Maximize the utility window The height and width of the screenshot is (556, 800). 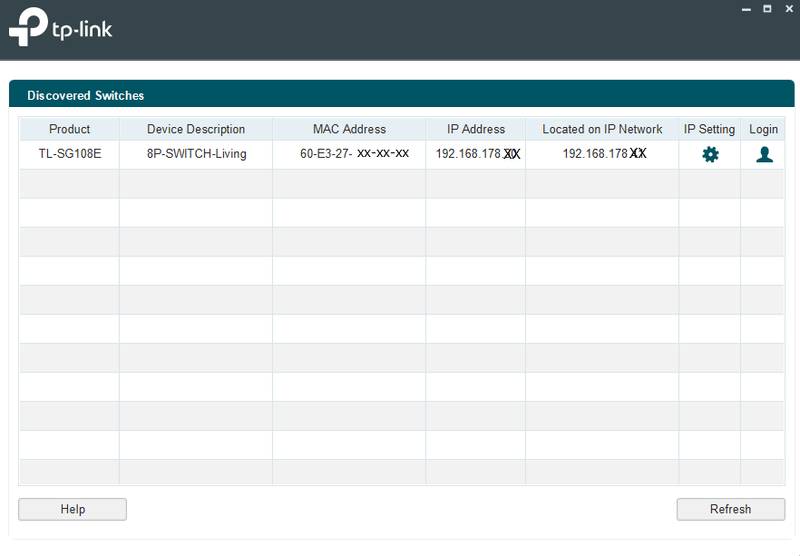click(x=767, y=8)
